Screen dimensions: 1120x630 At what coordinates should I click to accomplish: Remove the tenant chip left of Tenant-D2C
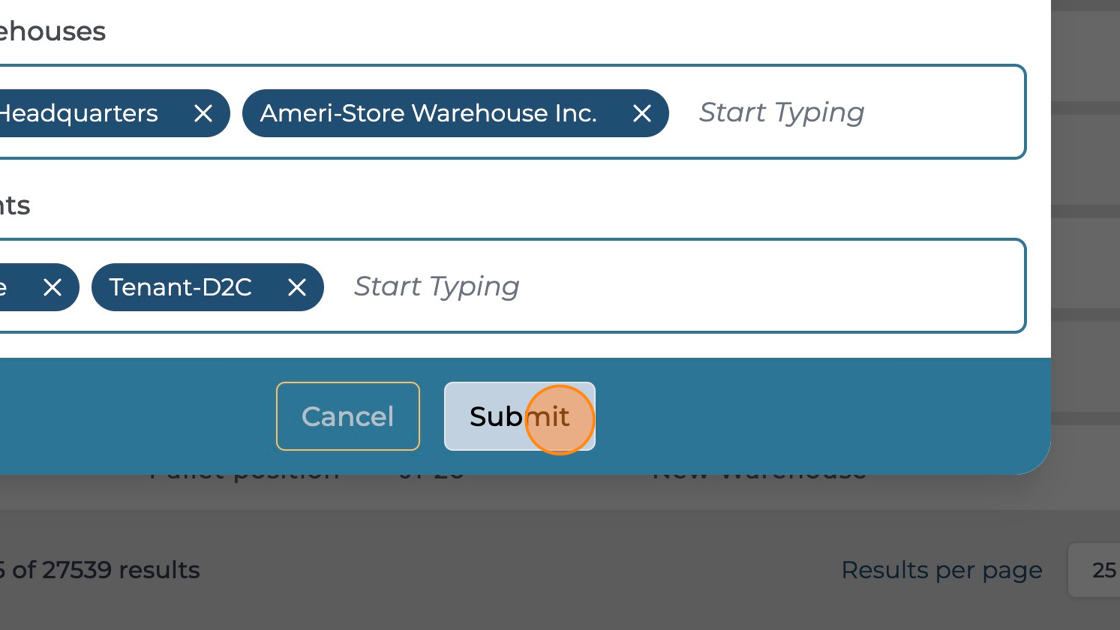pyautogui.click(x=53, y=288)
